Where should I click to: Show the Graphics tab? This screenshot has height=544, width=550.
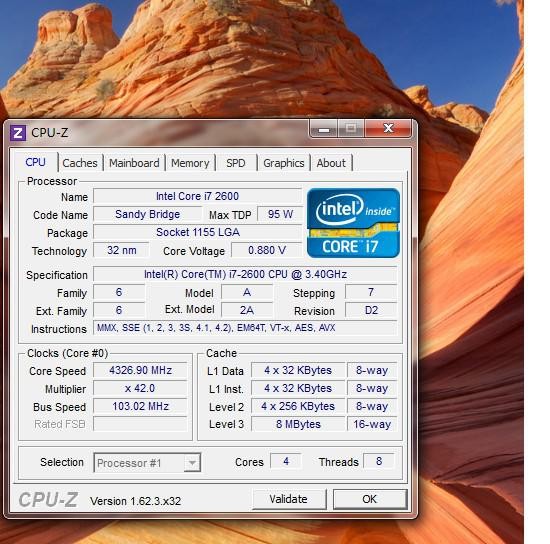coord(283,163)
